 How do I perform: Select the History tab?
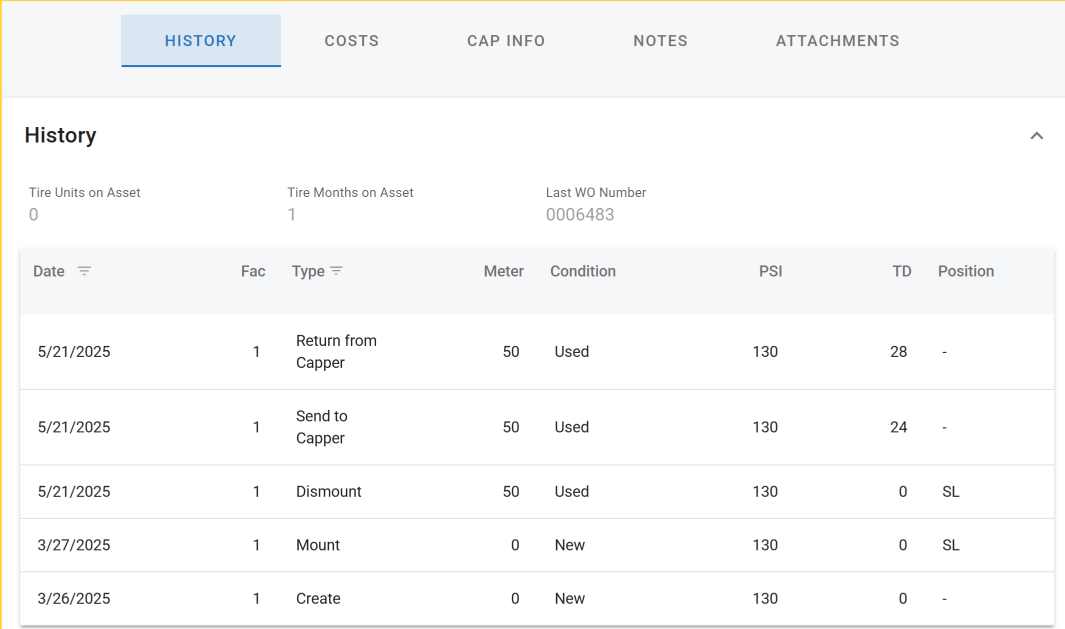point(201,41)
